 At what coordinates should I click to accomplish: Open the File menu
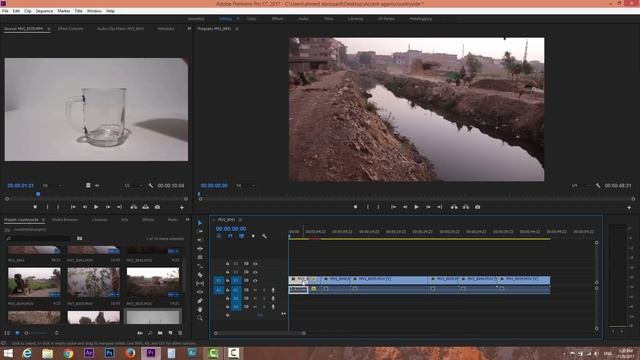click(x=5, y=11)
